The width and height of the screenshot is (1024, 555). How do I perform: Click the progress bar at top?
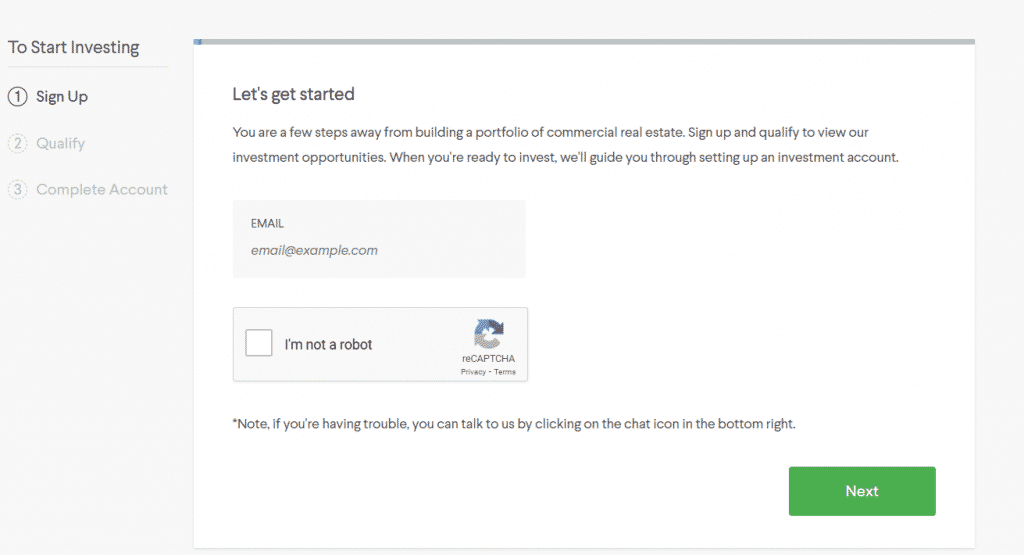tap(584, 42)
